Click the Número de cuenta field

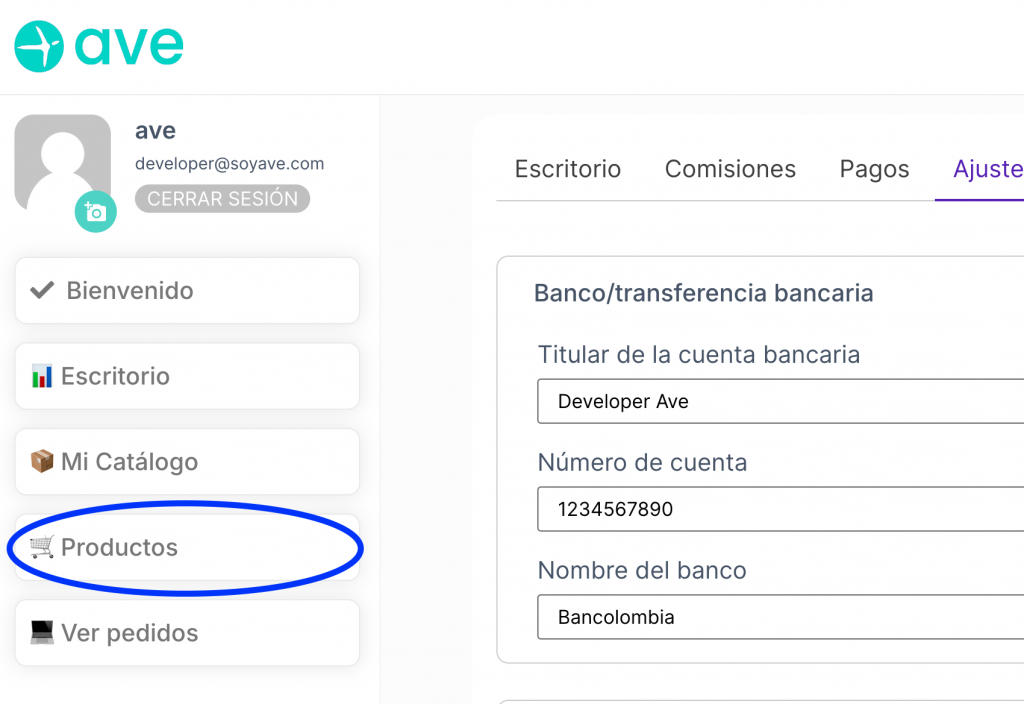[x=780, y=509]
